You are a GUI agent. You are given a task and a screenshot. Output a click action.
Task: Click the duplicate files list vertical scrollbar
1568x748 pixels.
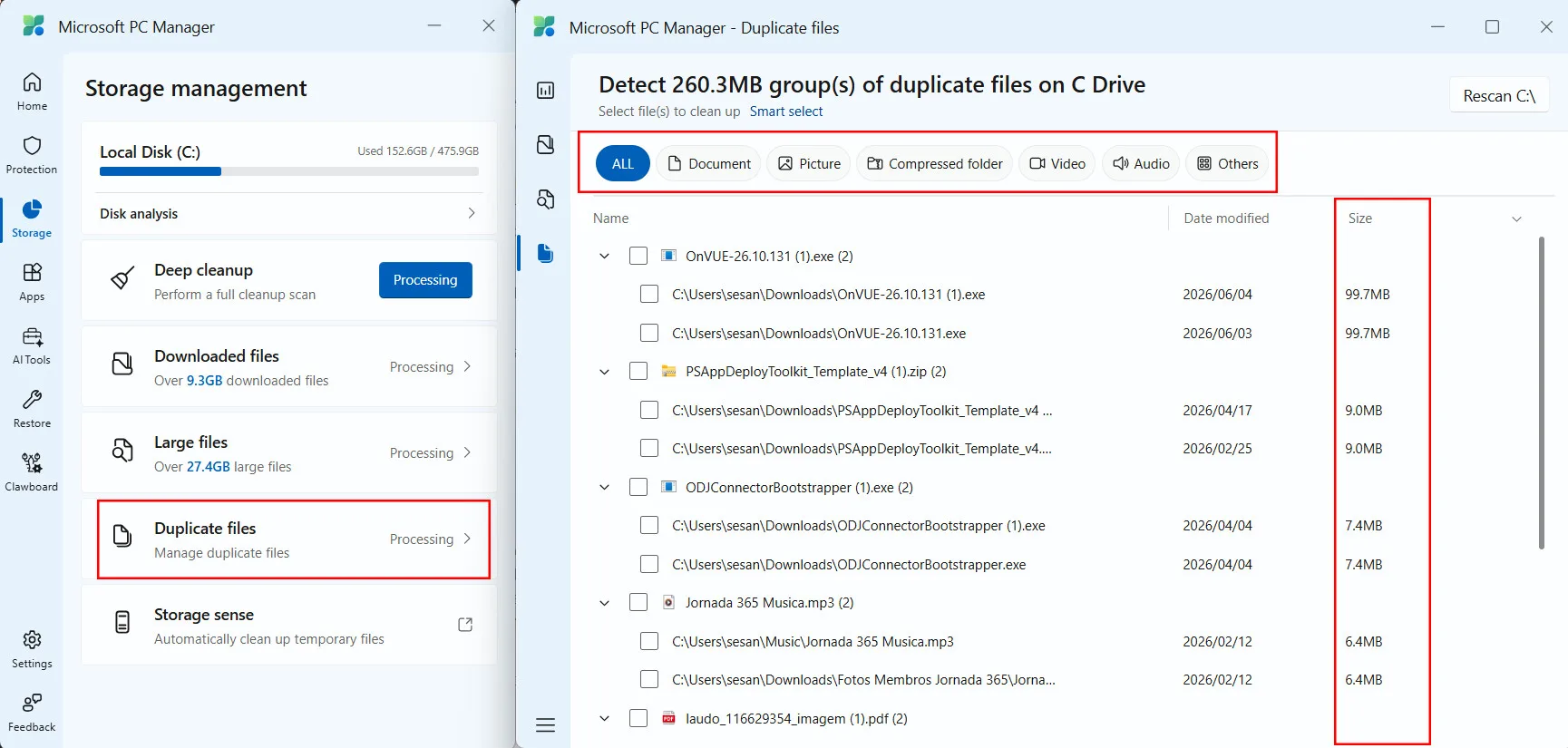pyautogui.click(x=1542, y=393)
